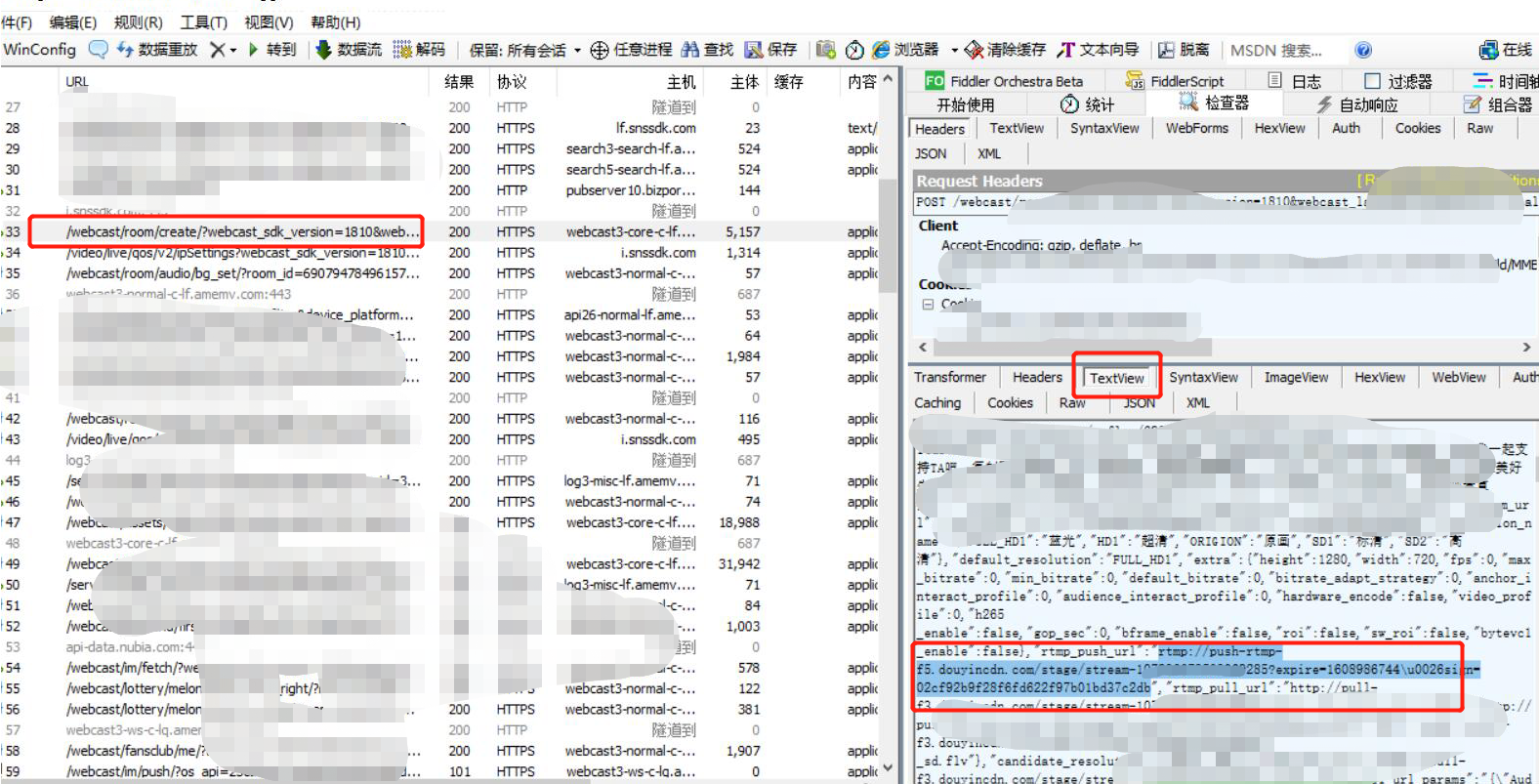Save sessions with the 保存 icon

pyautogui.click(x=770, y=50)
